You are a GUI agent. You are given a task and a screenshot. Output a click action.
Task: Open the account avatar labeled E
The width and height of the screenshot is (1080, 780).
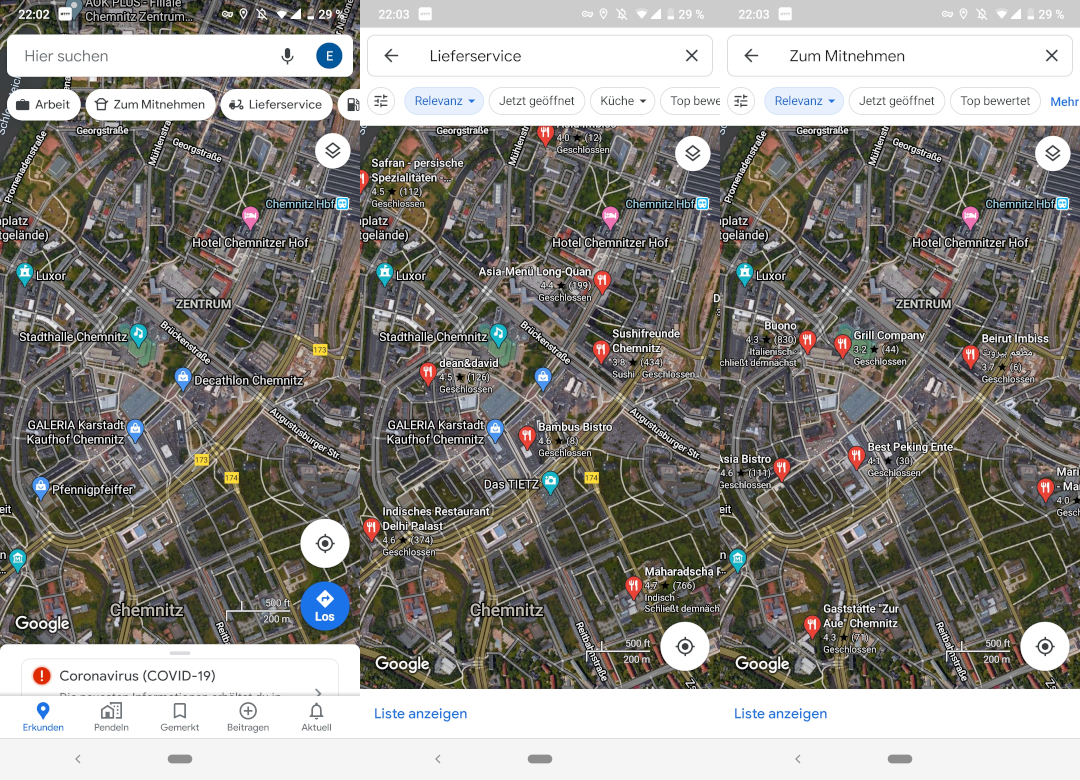pyautogui.click(x=329, y=56)
